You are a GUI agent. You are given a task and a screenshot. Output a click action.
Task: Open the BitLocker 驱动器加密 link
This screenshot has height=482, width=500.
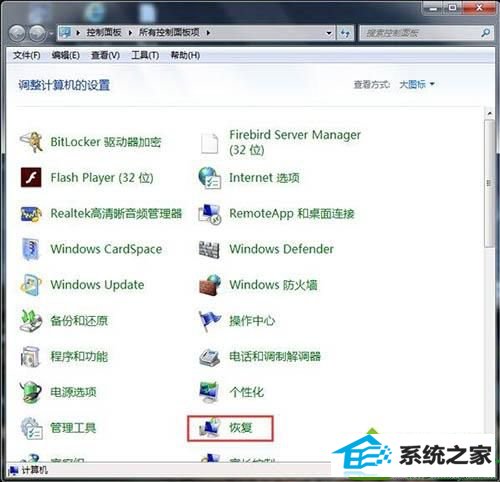click(106, 142)
